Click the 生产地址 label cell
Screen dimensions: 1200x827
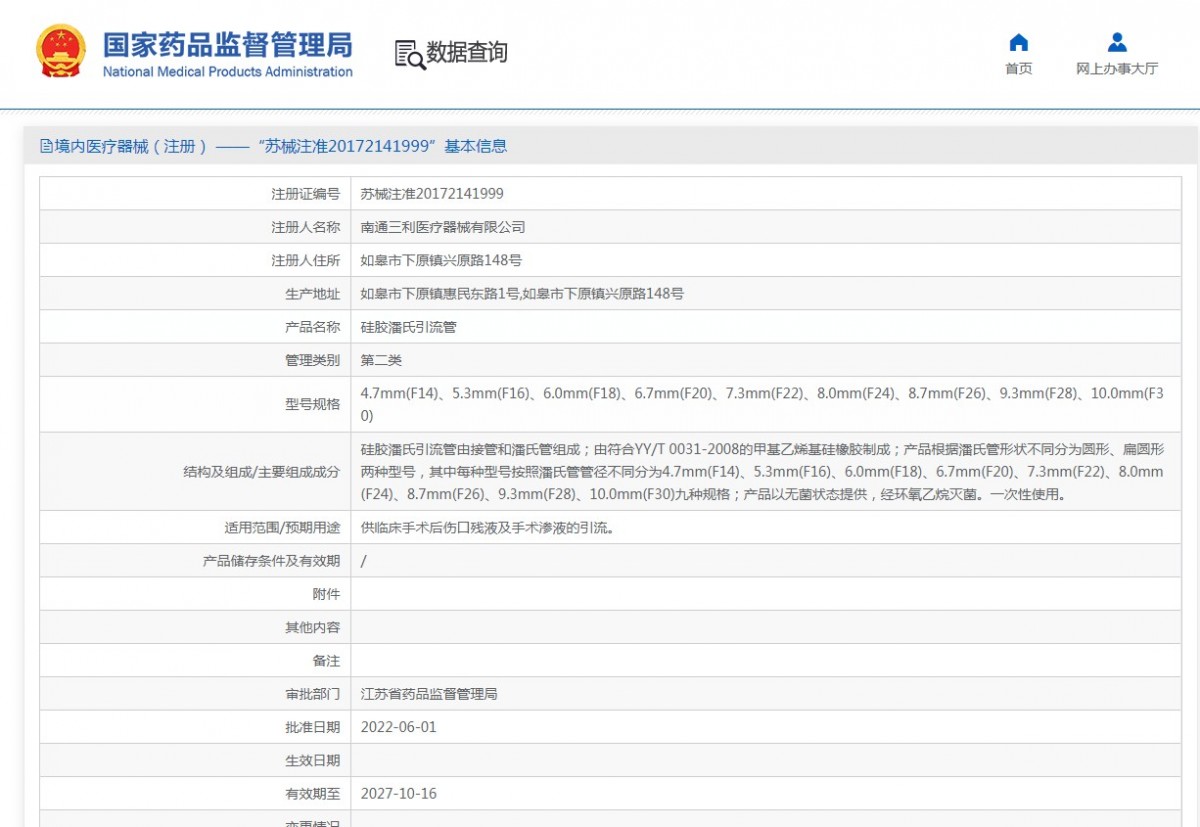195,293
